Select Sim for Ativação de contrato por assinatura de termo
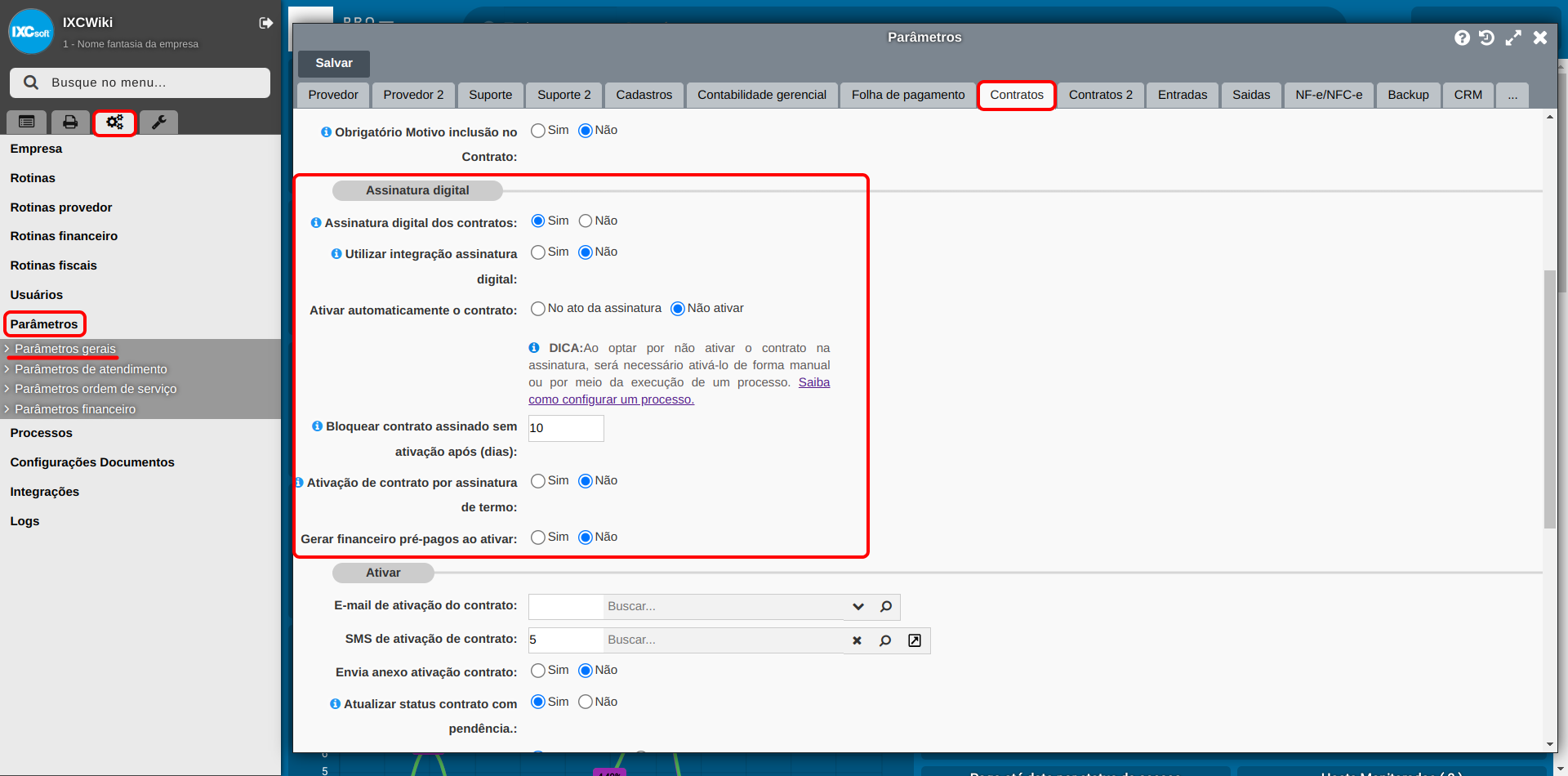Image resolution: width=1568 pixels, height=776 pixels. [x=538, y=481]
